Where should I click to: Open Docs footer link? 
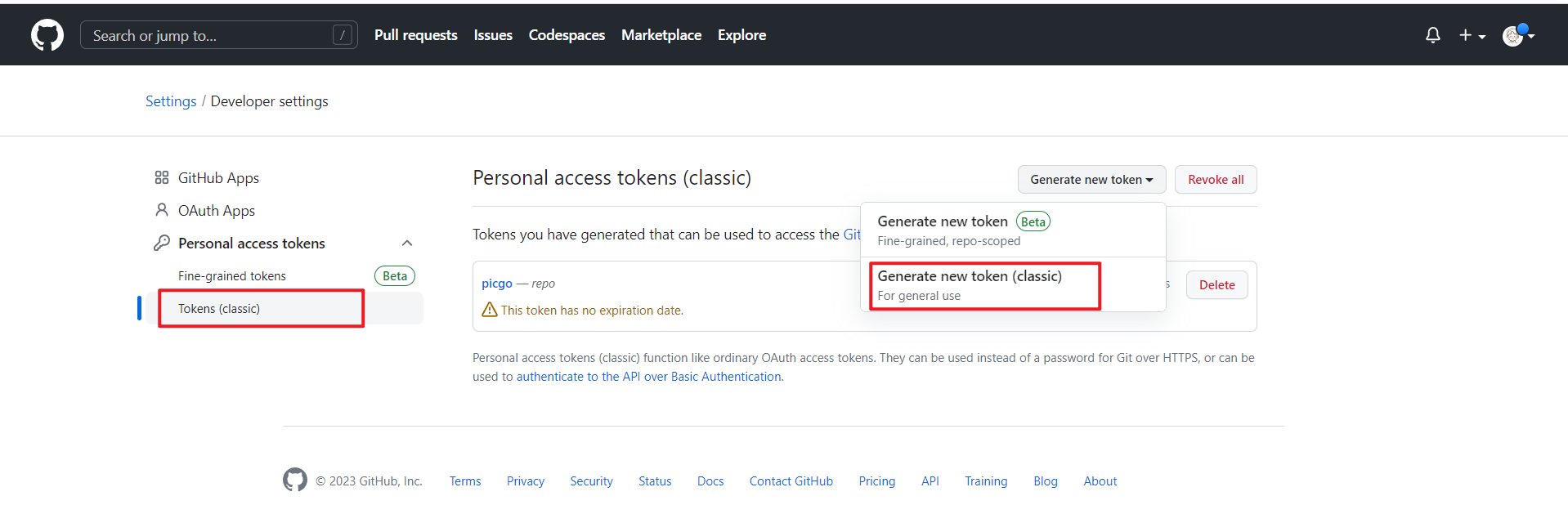[710, 481]
